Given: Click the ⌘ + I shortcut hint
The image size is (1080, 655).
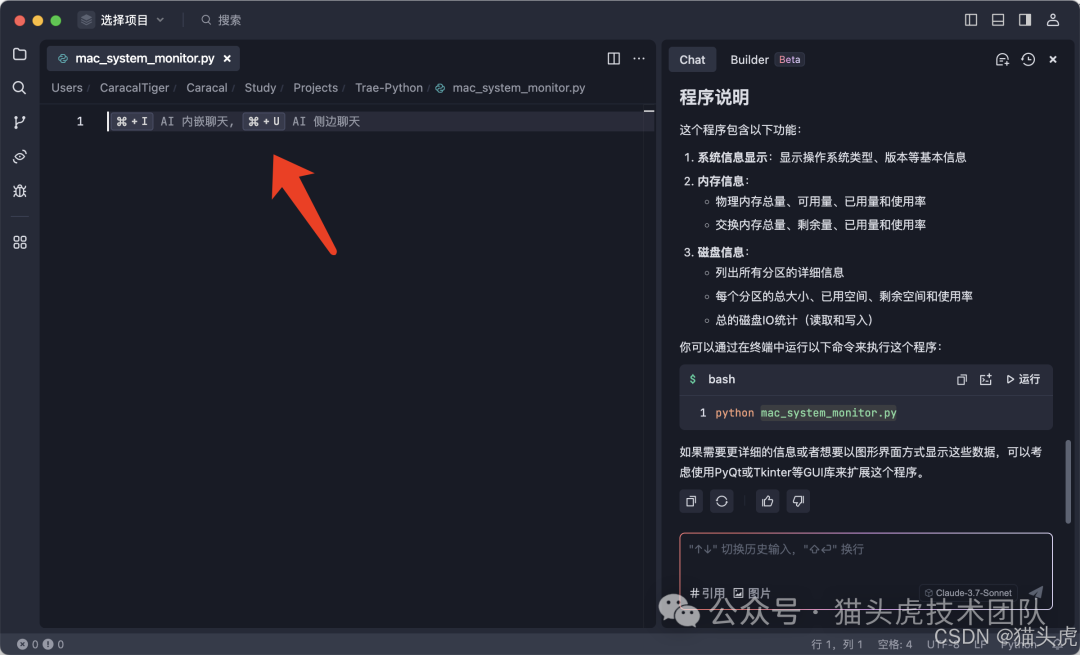Looking at the screenshot, I should click(x=132, y=121).
